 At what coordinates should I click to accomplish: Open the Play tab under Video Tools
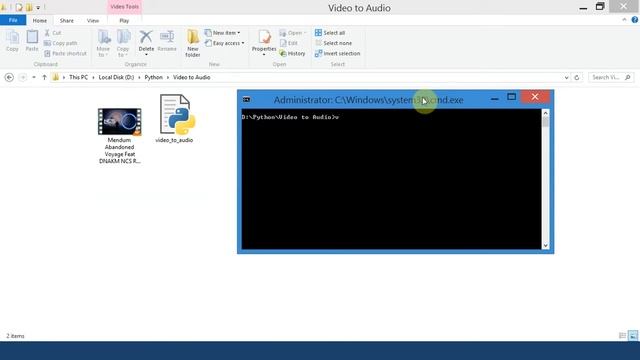click(x=124, y=20)
